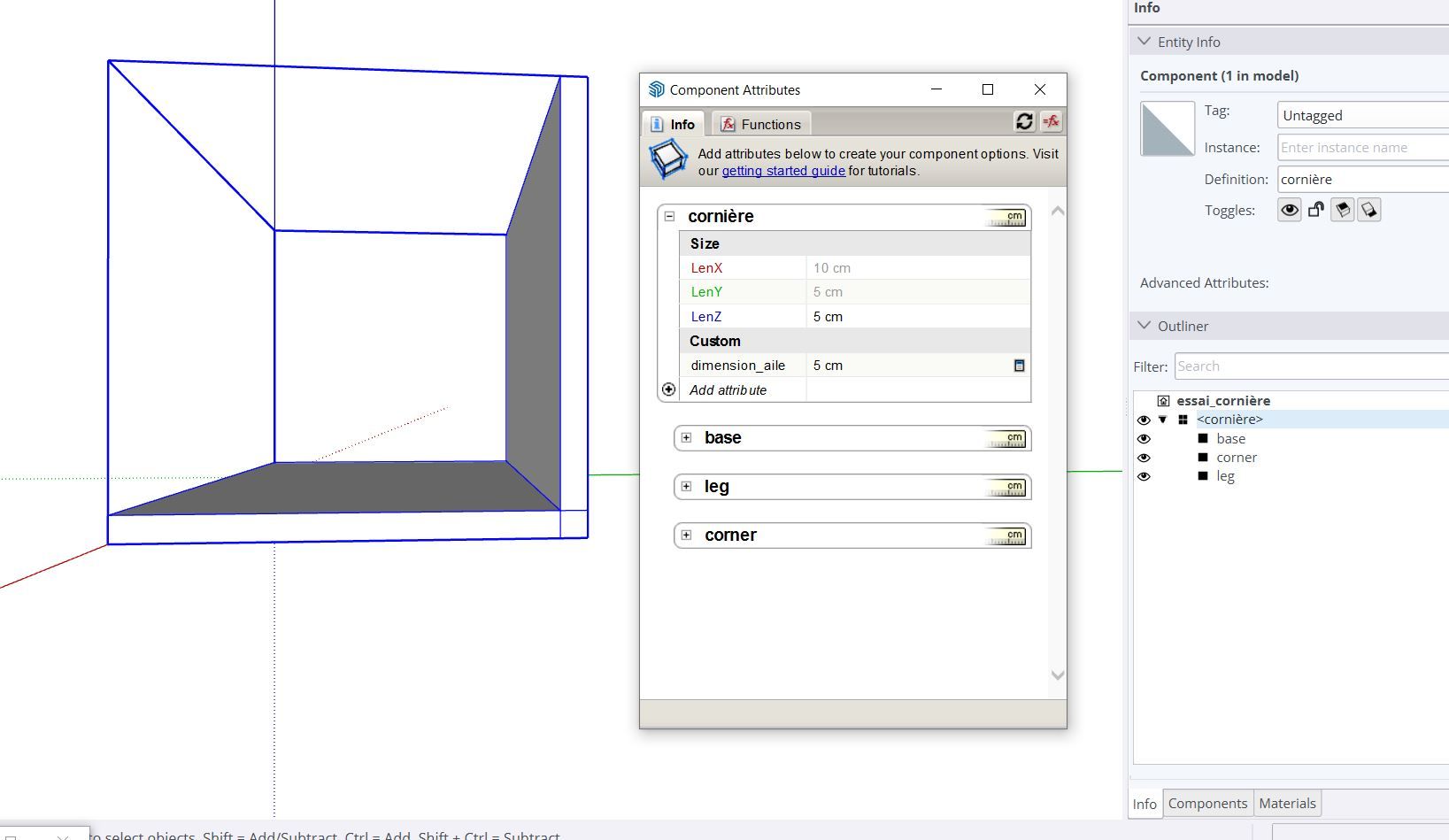Click the LenZ value 5 cm

[918, 317]
